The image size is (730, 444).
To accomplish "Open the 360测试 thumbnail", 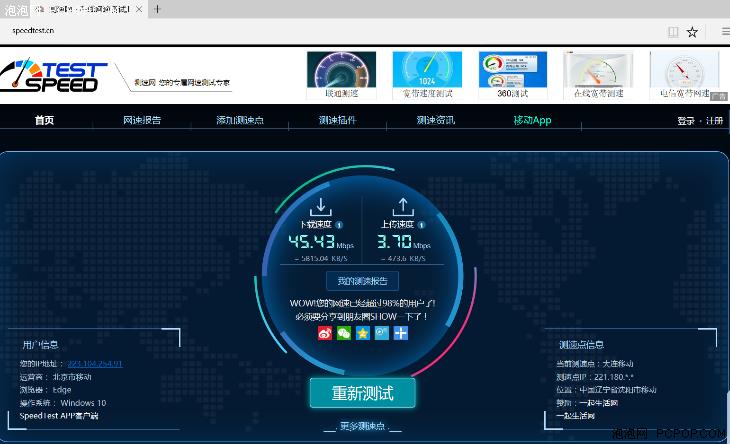I will coord(513,74).
